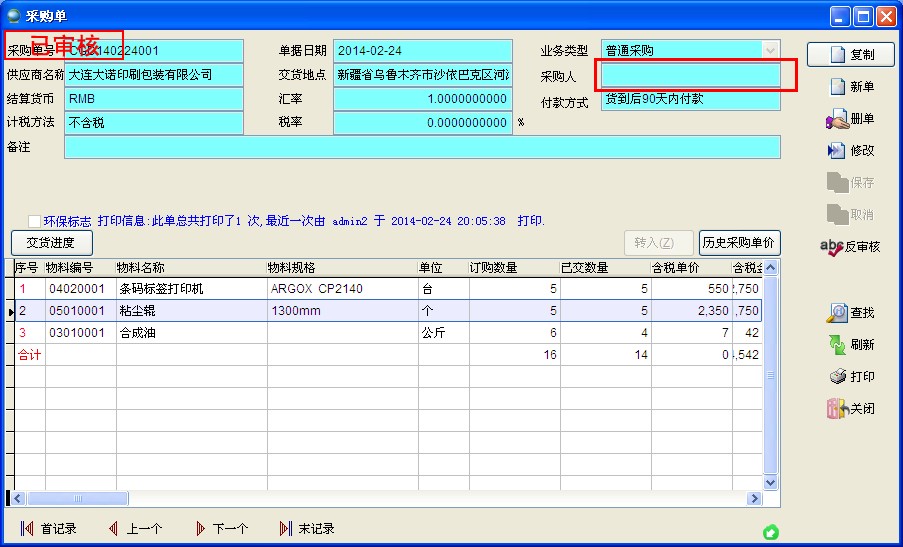Open search with the 查找 button
The image size is (903, 547).
point(850,313)
